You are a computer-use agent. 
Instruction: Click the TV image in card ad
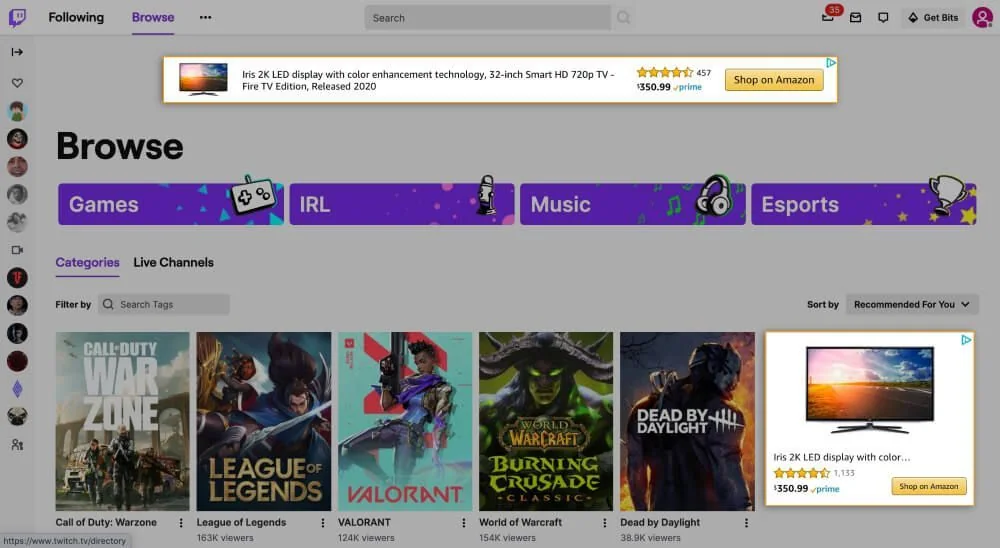point(869,390)
